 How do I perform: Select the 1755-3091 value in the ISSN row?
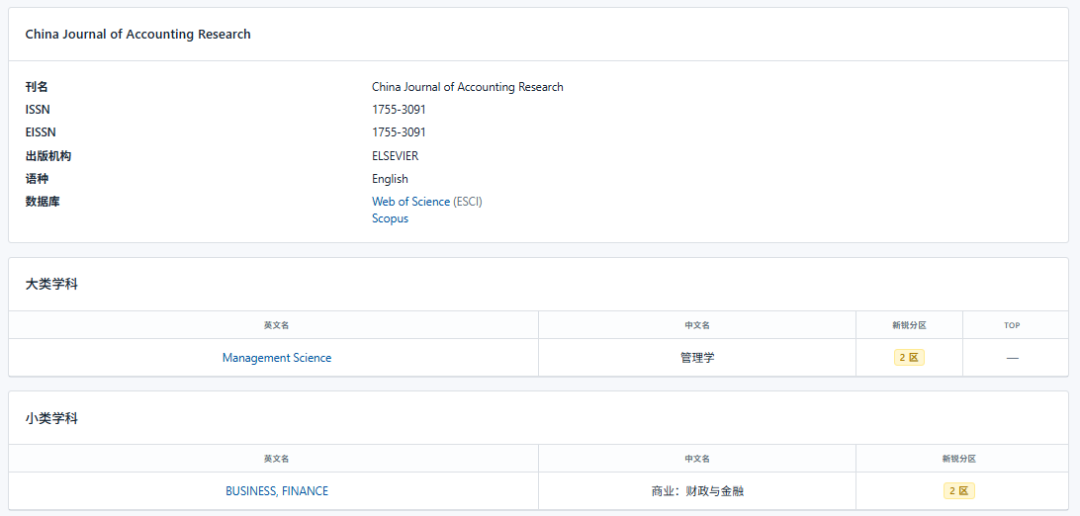(398, 110)
